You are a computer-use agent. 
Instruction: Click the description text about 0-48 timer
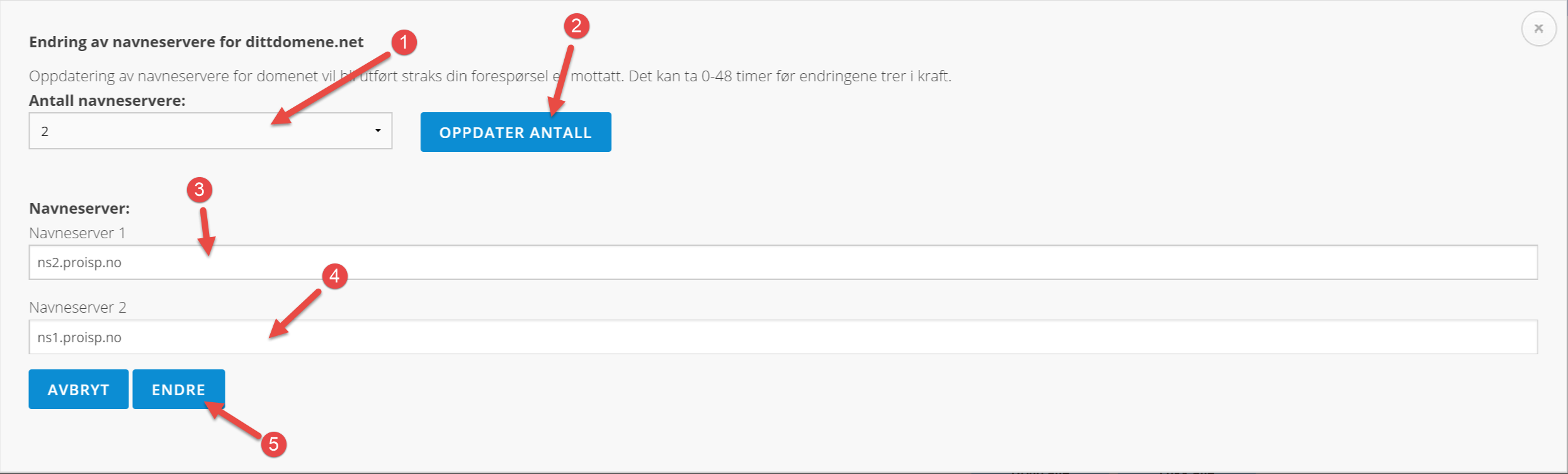tap(490, 76)
